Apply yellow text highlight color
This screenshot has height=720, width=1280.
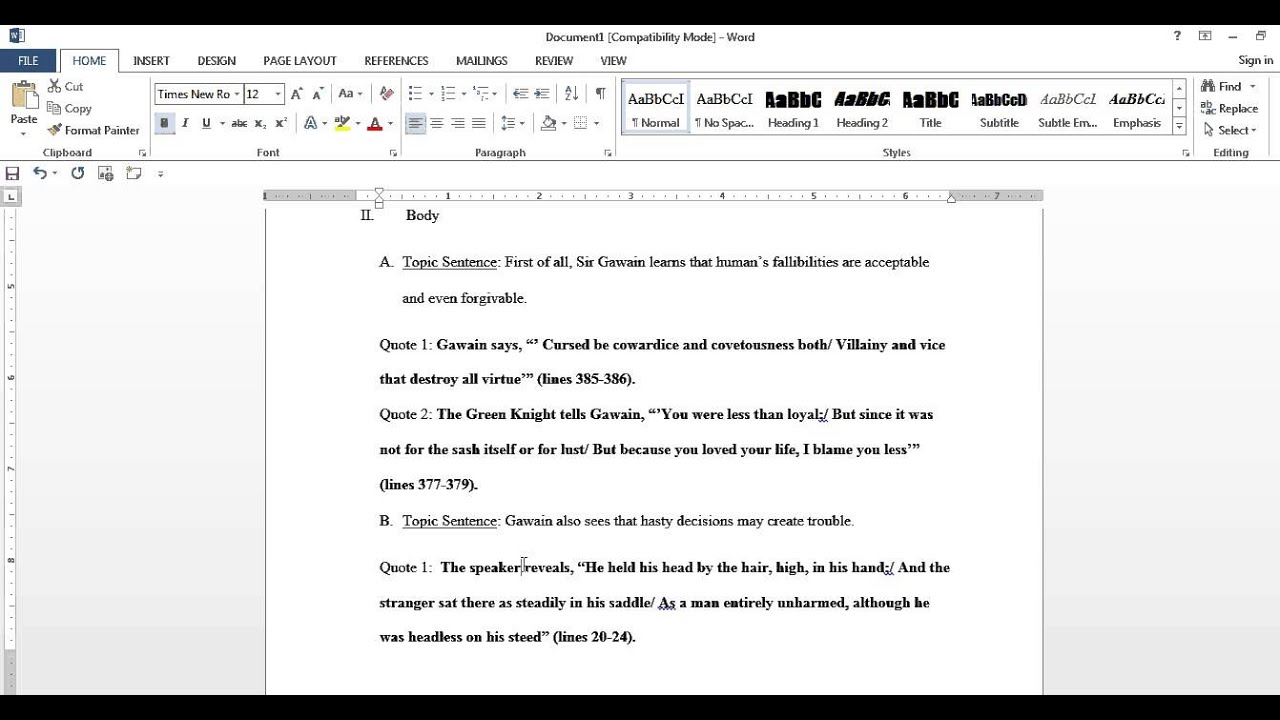[x=342, y=123]
